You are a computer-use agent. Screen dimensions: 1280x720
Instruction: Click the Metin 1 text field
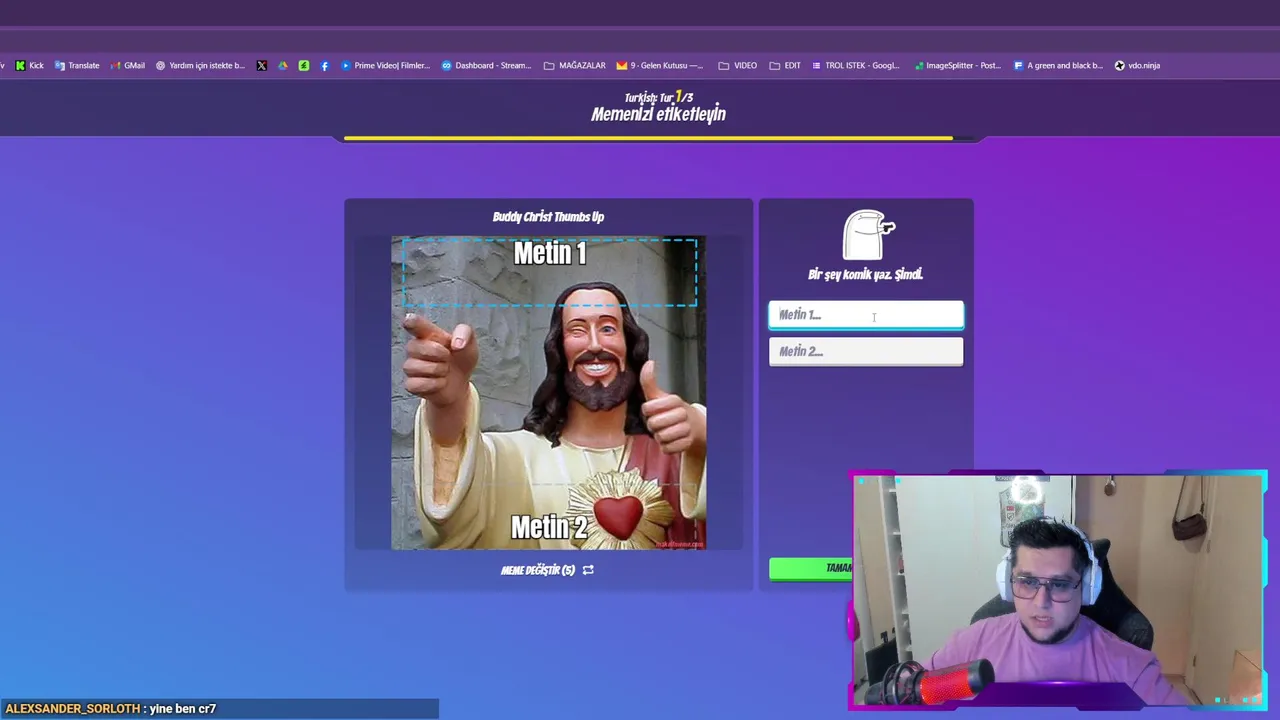866,315
